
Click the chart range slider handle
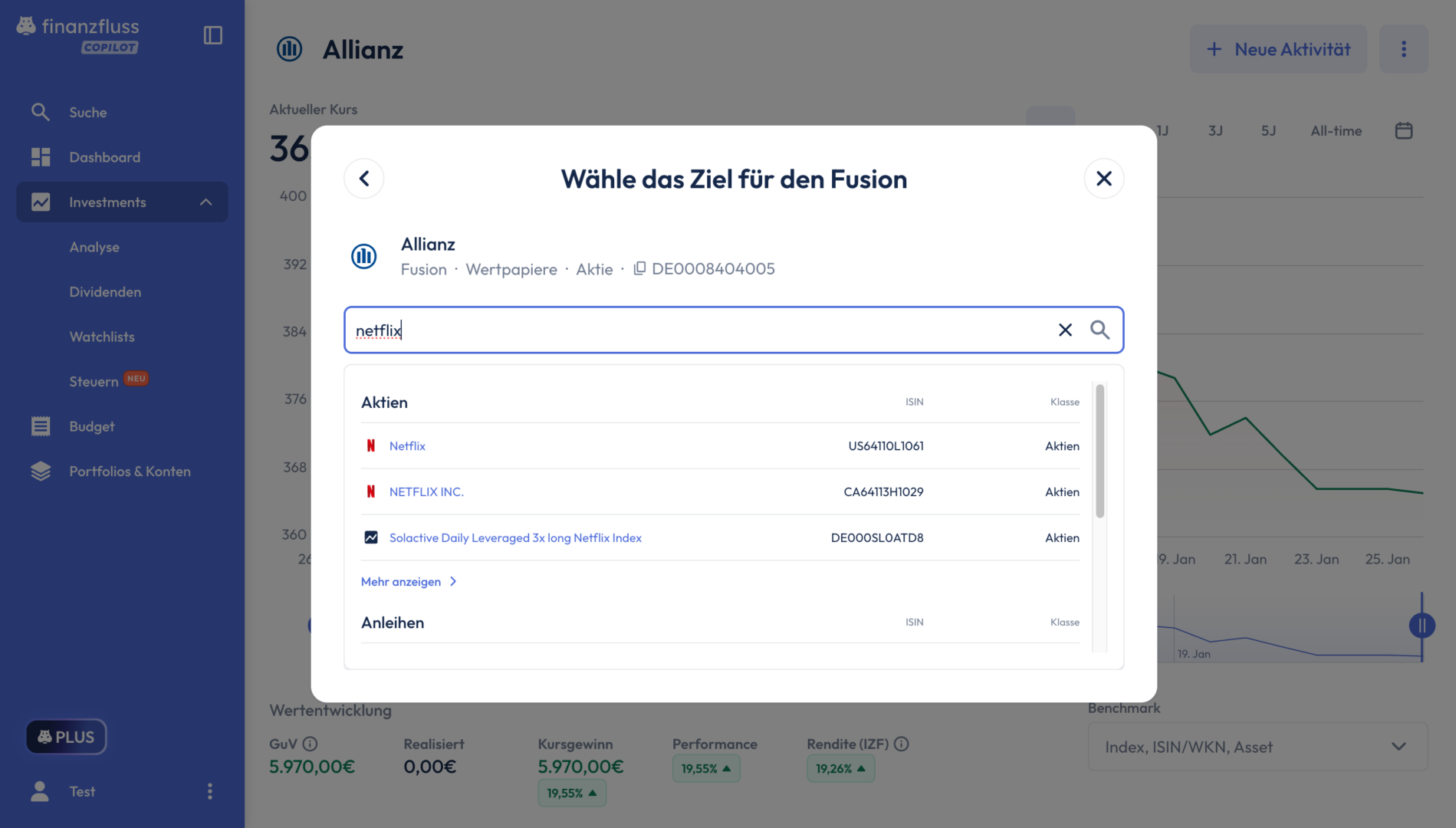point(1421,626)
